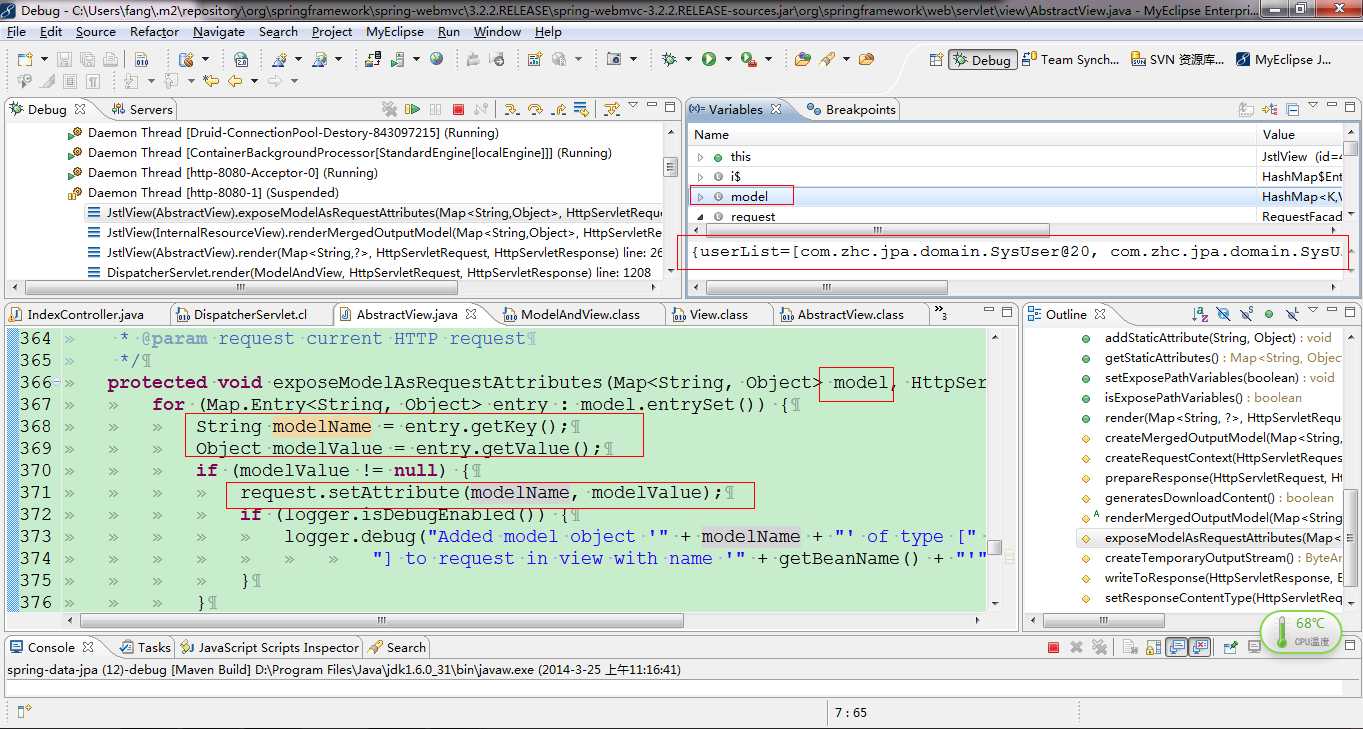This screenshot has height=729, width=1363.
Task: Click the Last Edit Location arrow icon
Action: coord(211,81)
